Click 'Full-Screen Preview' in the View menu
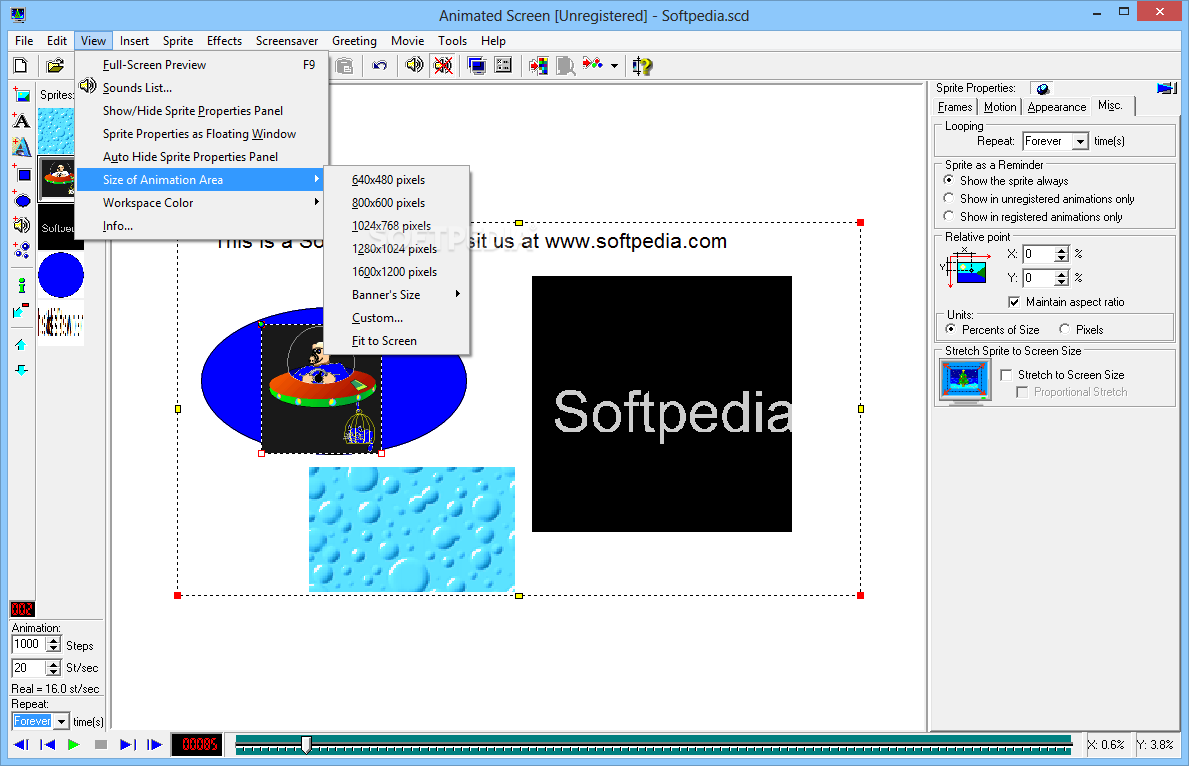 [201, 64]
